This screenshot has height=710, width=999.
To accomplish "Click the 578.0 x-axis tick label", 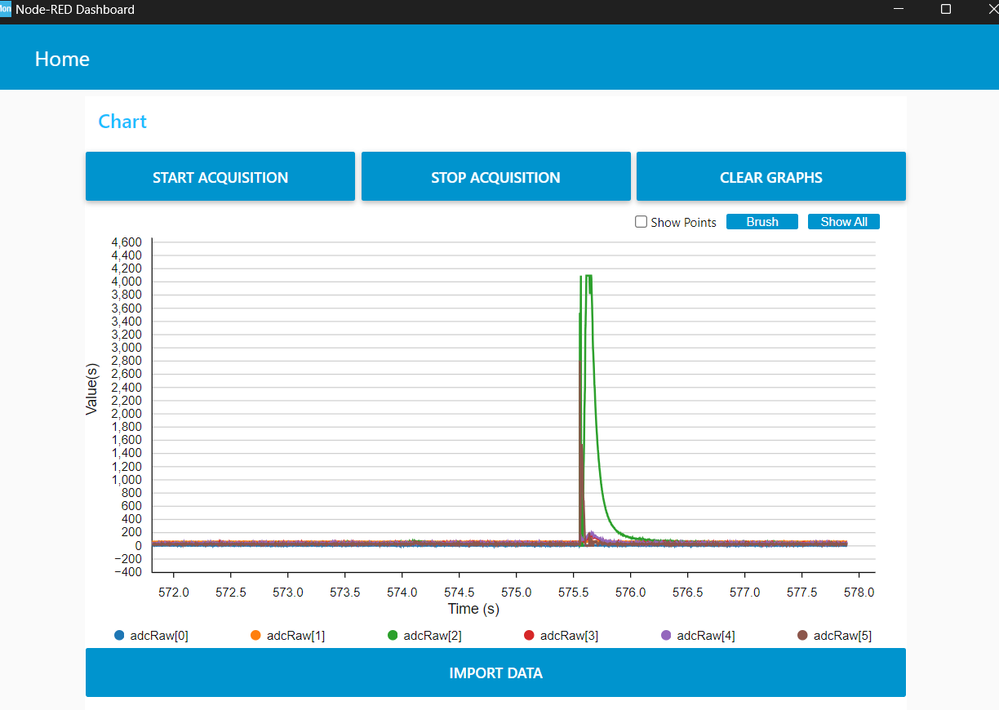I will click(x=859, y=592).
